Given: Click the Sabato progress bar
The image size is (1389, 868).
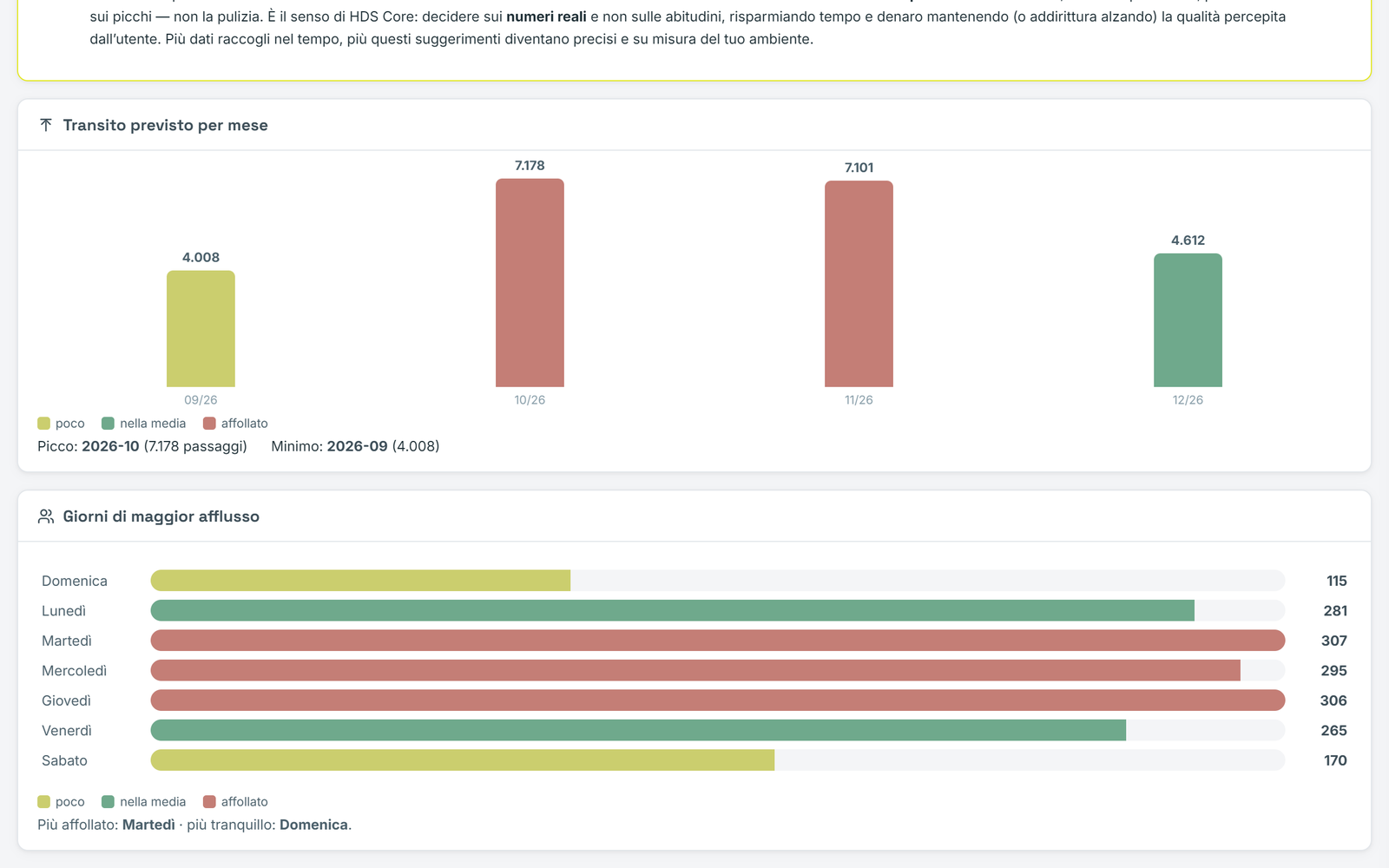Looking at the screenshot, I should (718, 760).
